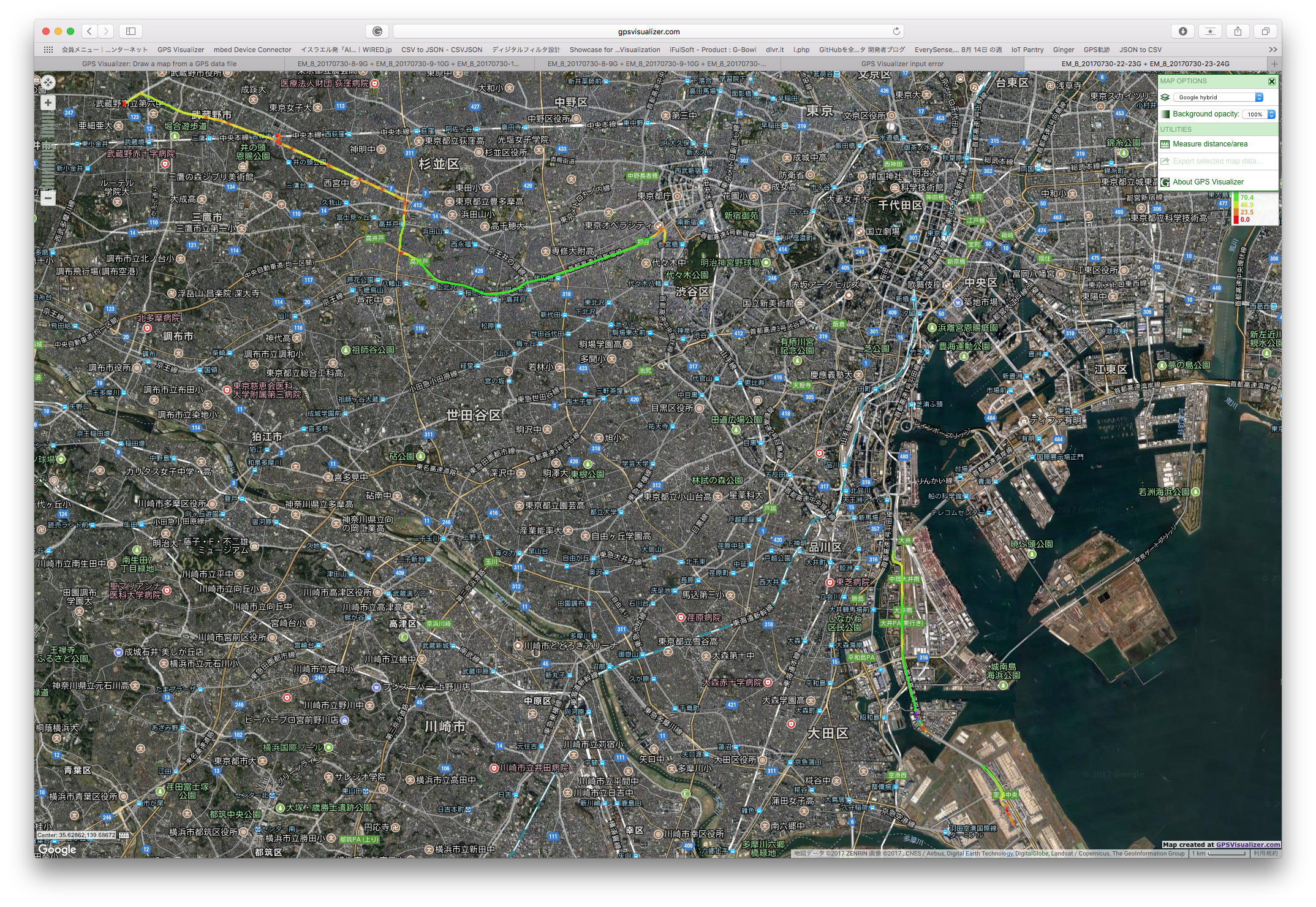Click the map layers icon
Image resolution: width=1316 pixels, height=907 pixels.
(1165, 97)
